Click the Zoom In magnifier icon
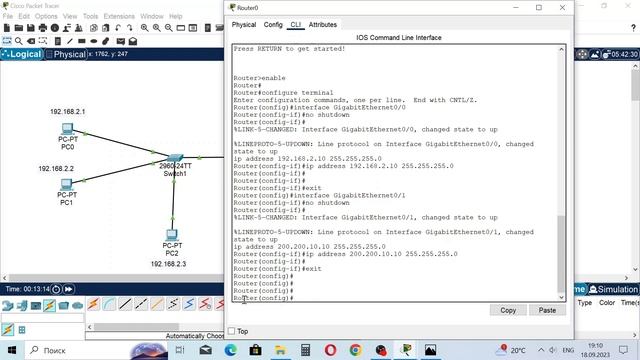This screenshot has height=360, width=640. (144, 28)
